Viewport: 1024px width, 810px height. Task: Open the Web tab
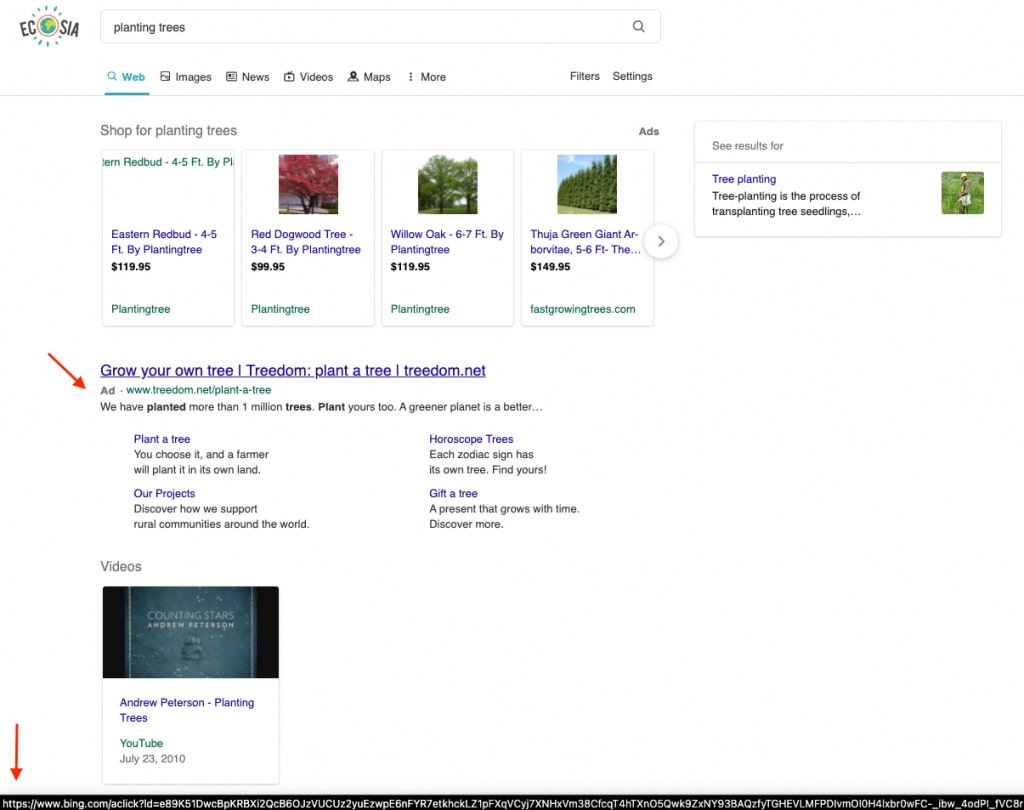(127, 76)
